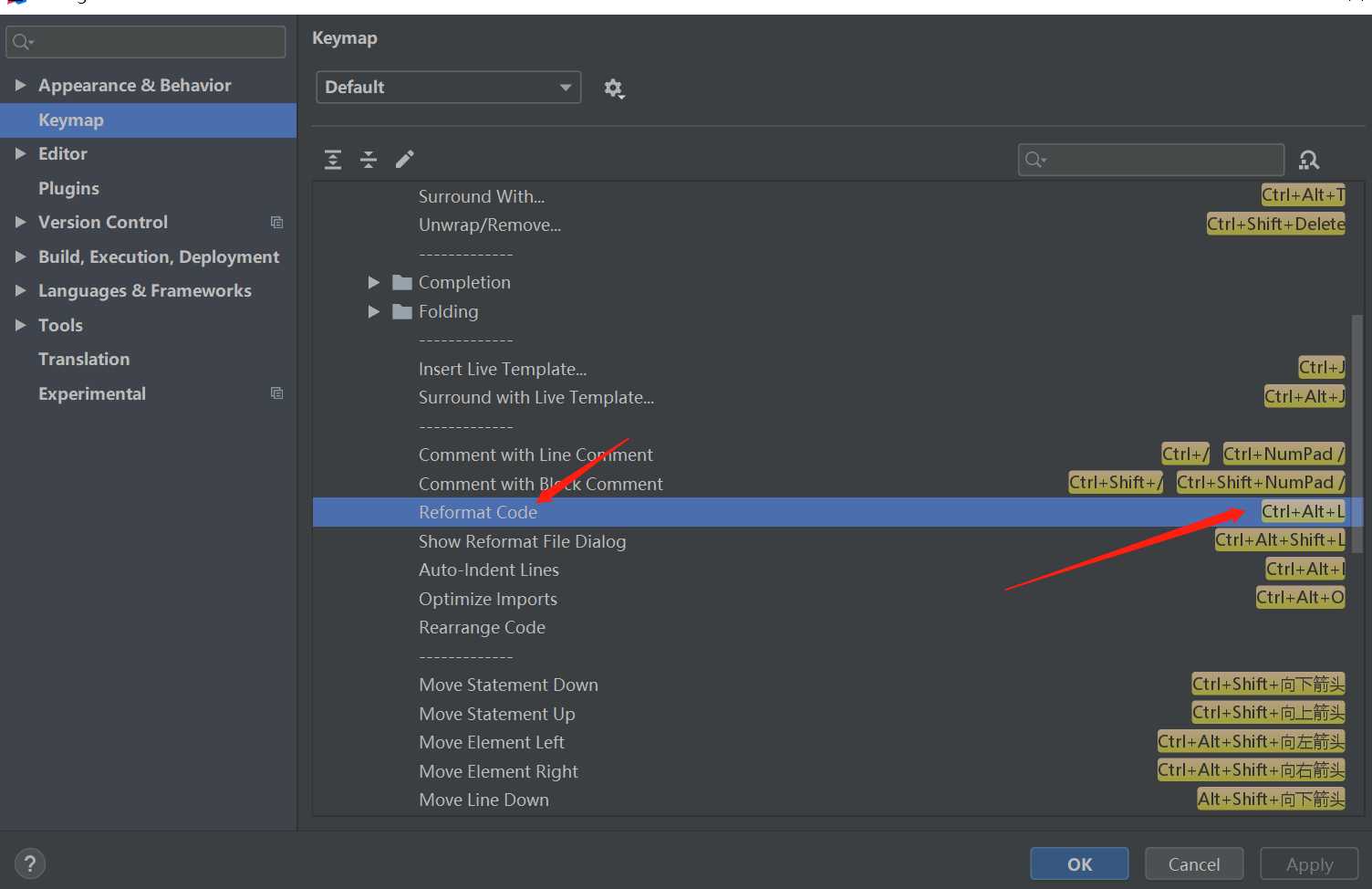The image size is (1372, 889).
Task: Click the Expand All icon
Action: click(x=333, y=160)
